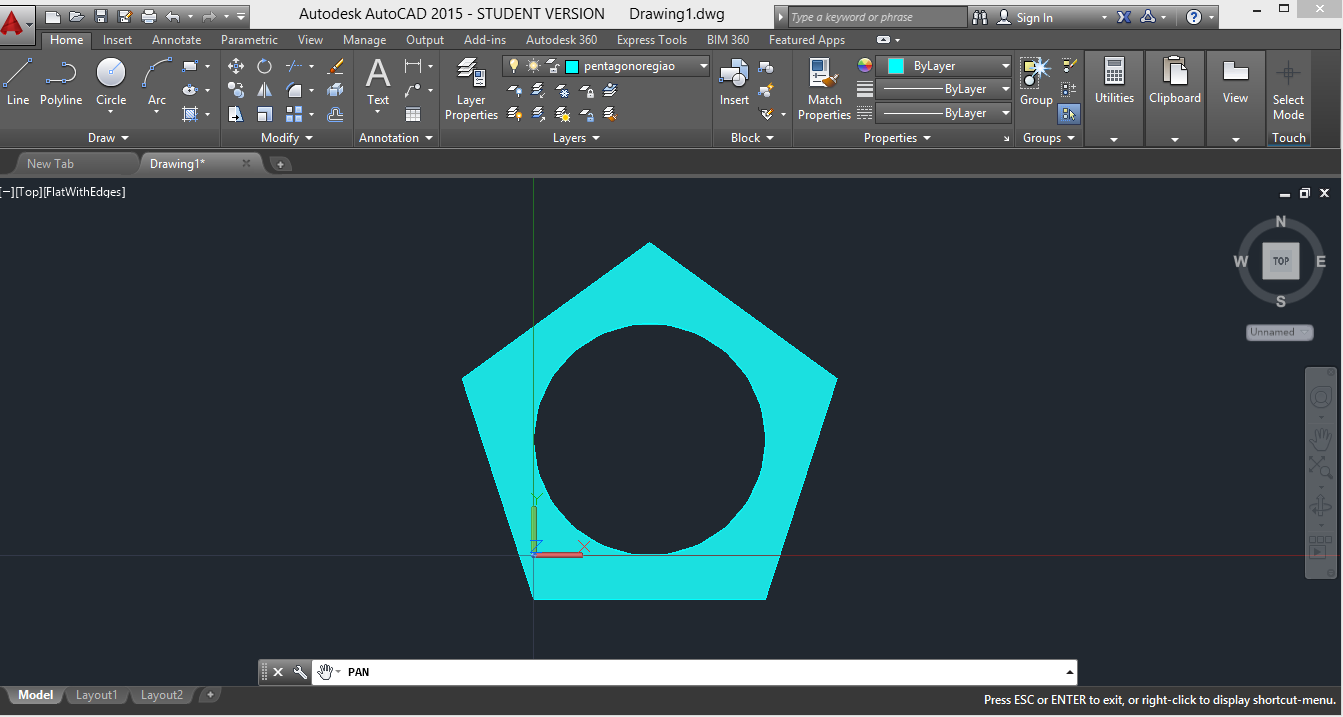Open the SteeringWheel from navigation bar
Viewport: 1343px width, 717px height.
click(x=1320, y=398)
